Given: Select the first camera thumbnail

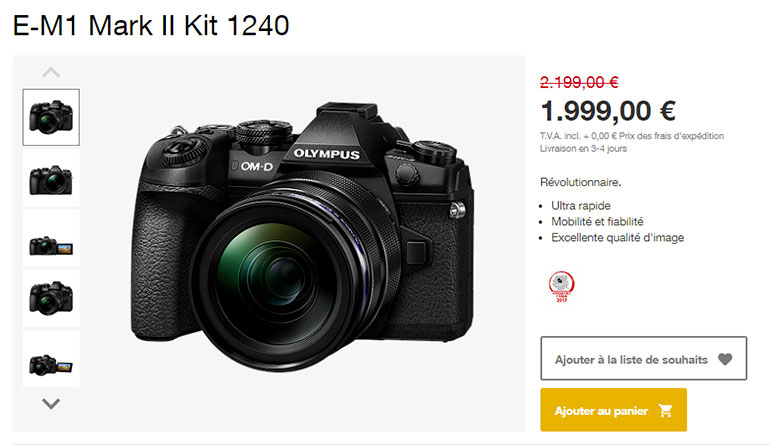Looking at the screenshot, I should click(51, 117).
